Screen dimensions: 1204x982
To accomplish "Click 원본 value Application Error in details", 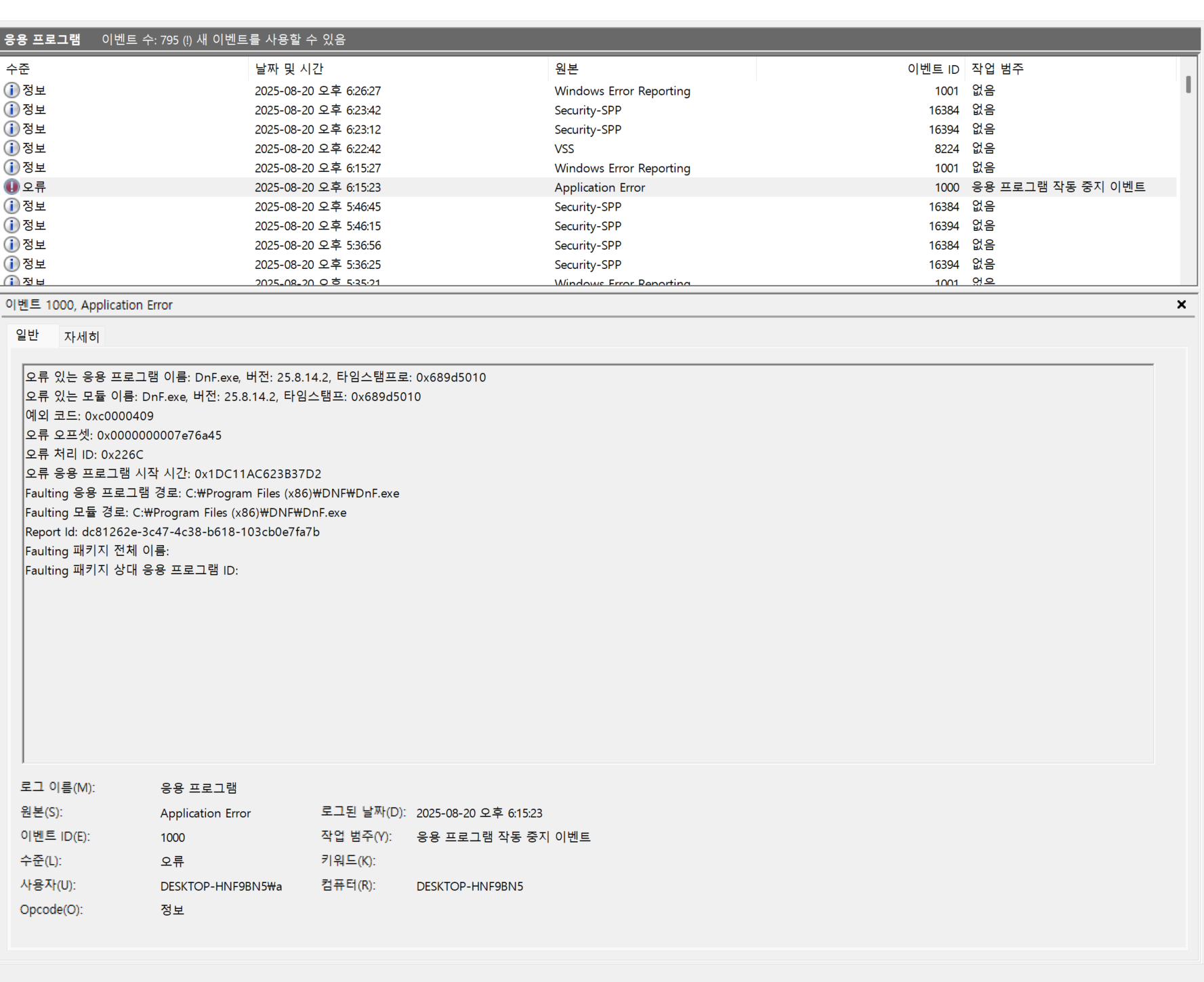I will [205, 813].
